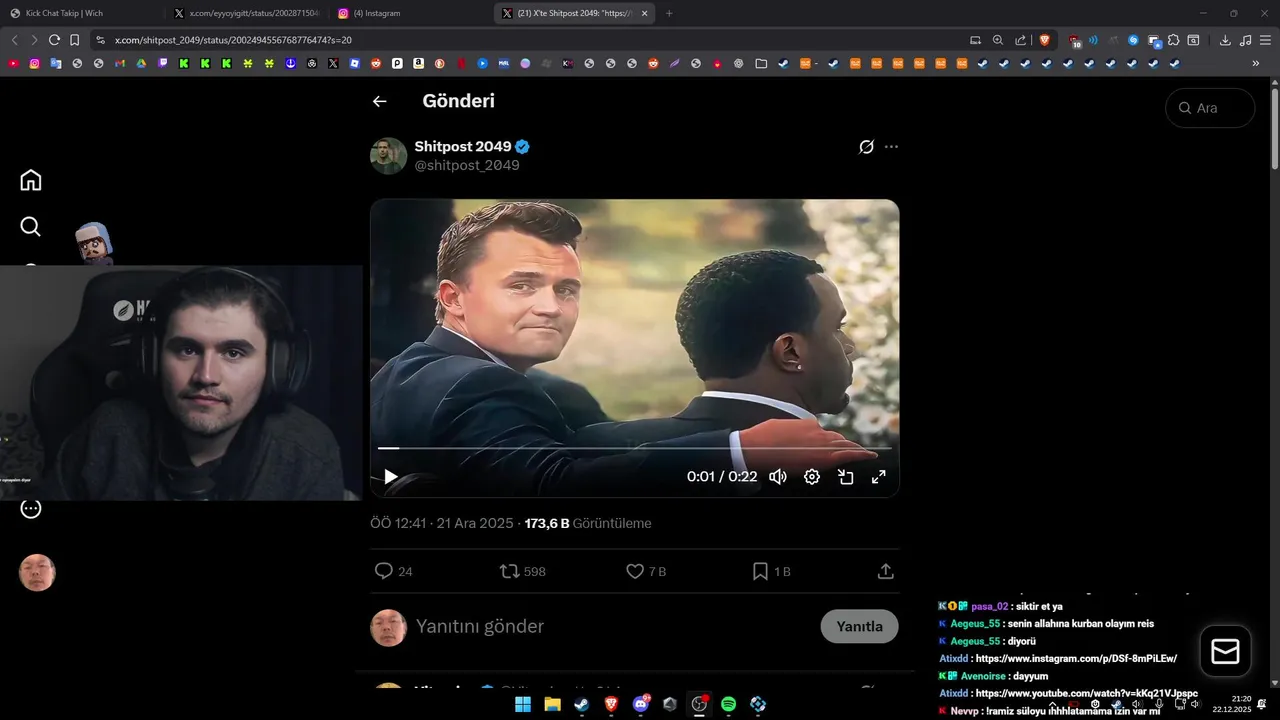
Task: Click the address bar URL
Action: (x=233, y=40)
